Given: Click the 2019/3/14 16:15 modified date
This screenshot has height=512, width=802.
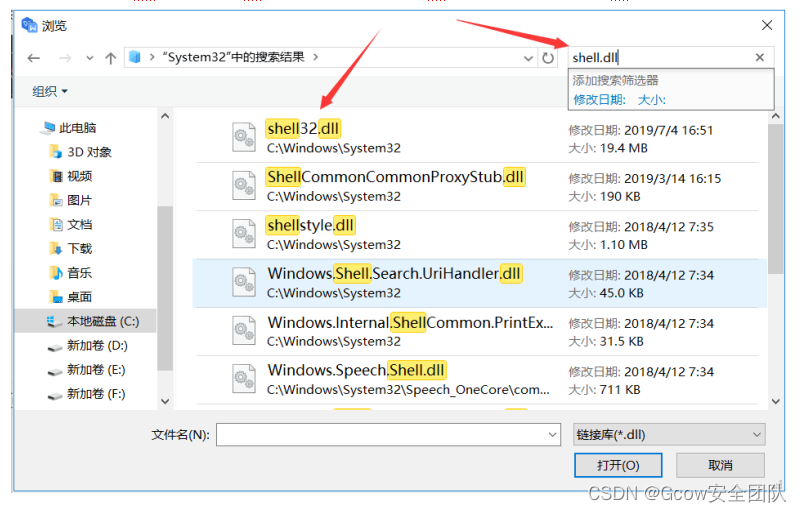Looking at the screenshot, I should coord(673,179).
